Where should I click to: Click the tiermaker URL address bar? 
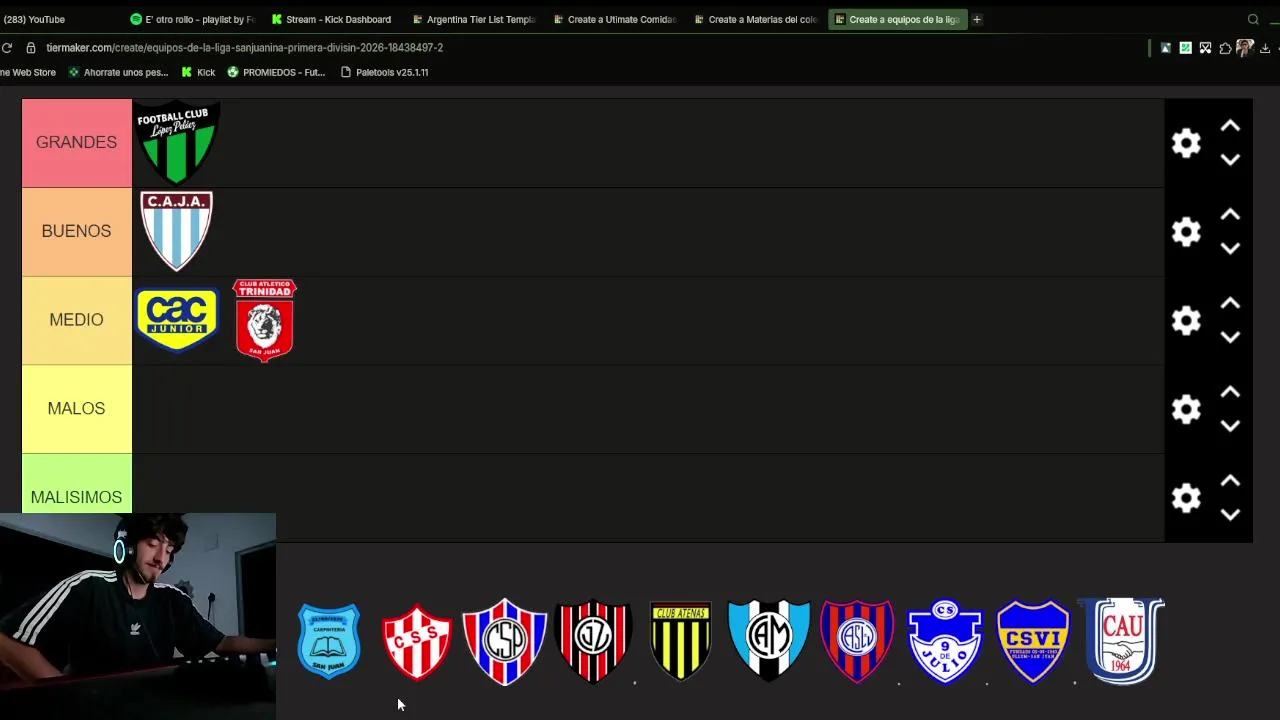click(x=244, y=47)
